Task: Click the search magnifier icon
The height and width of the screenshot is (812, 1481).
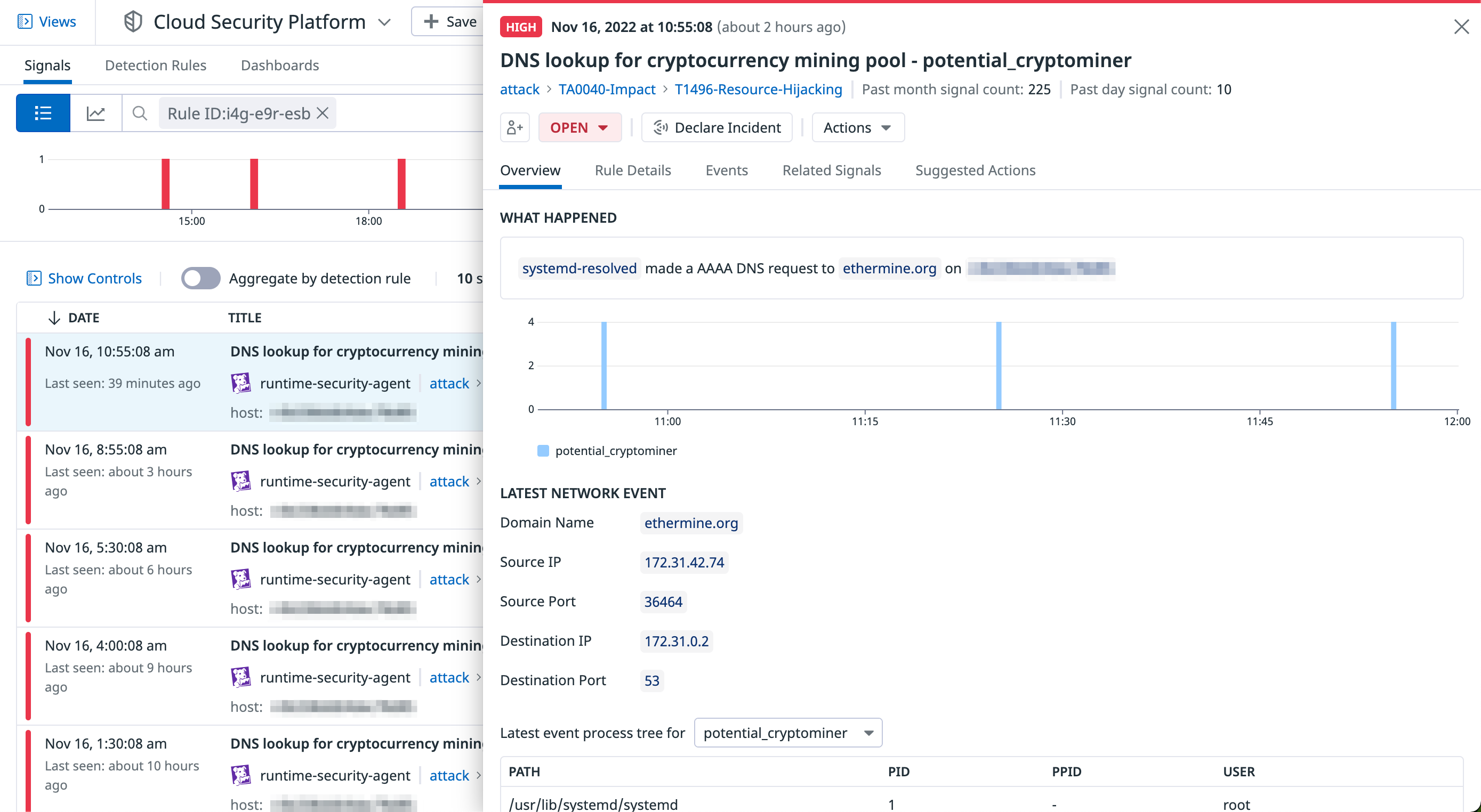Action: pos(140,113)
